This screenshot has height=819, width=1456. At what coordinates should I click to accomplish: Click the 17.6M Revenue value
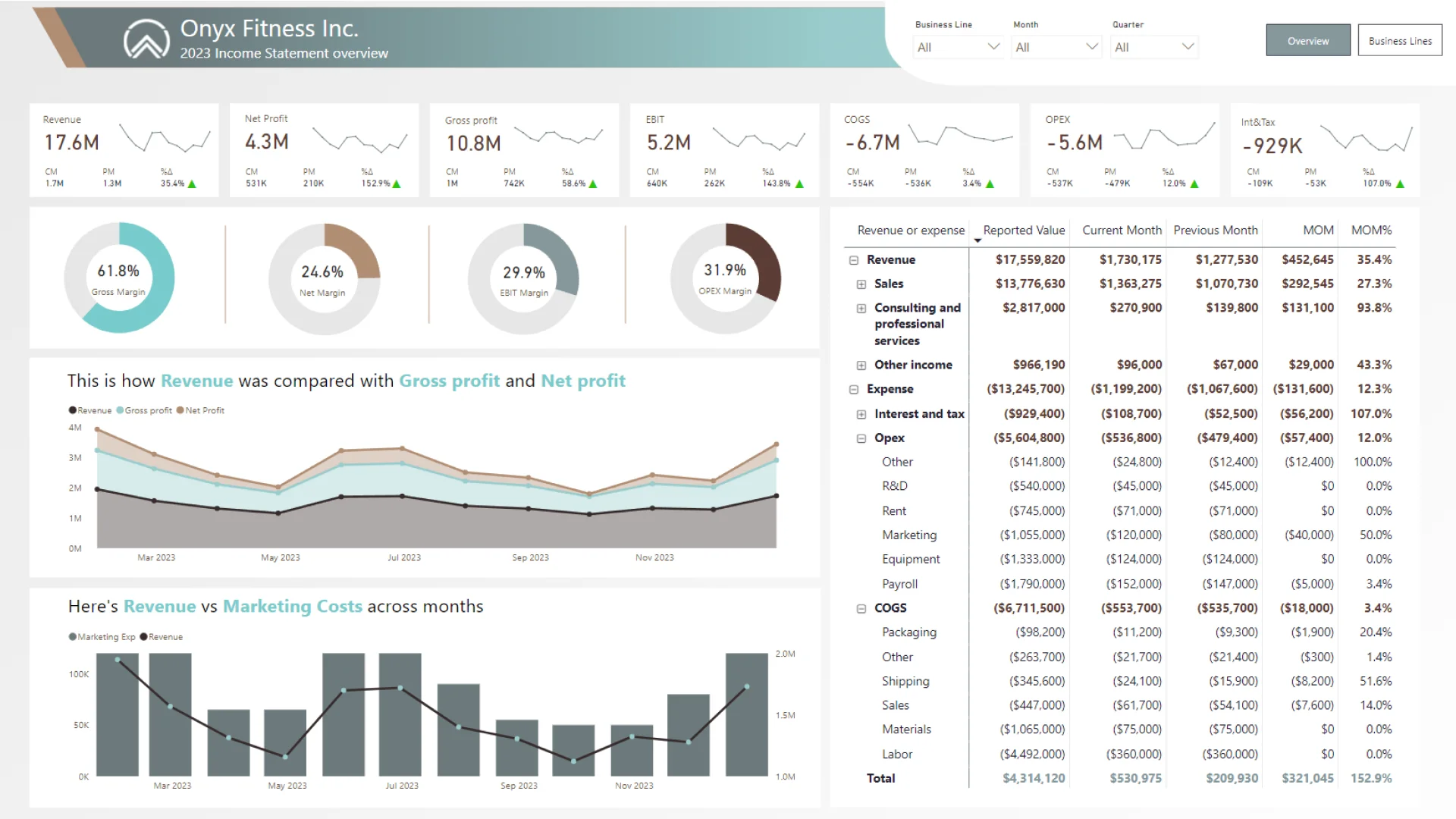pos(71,143)
